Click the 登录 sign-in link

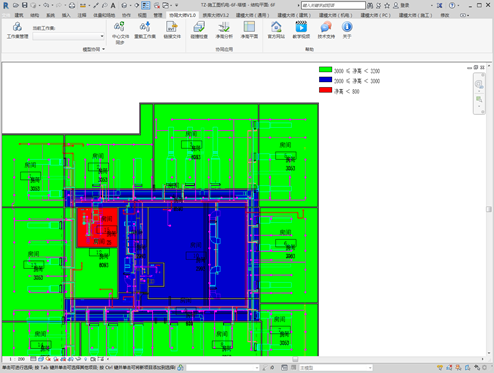point(405,5)
